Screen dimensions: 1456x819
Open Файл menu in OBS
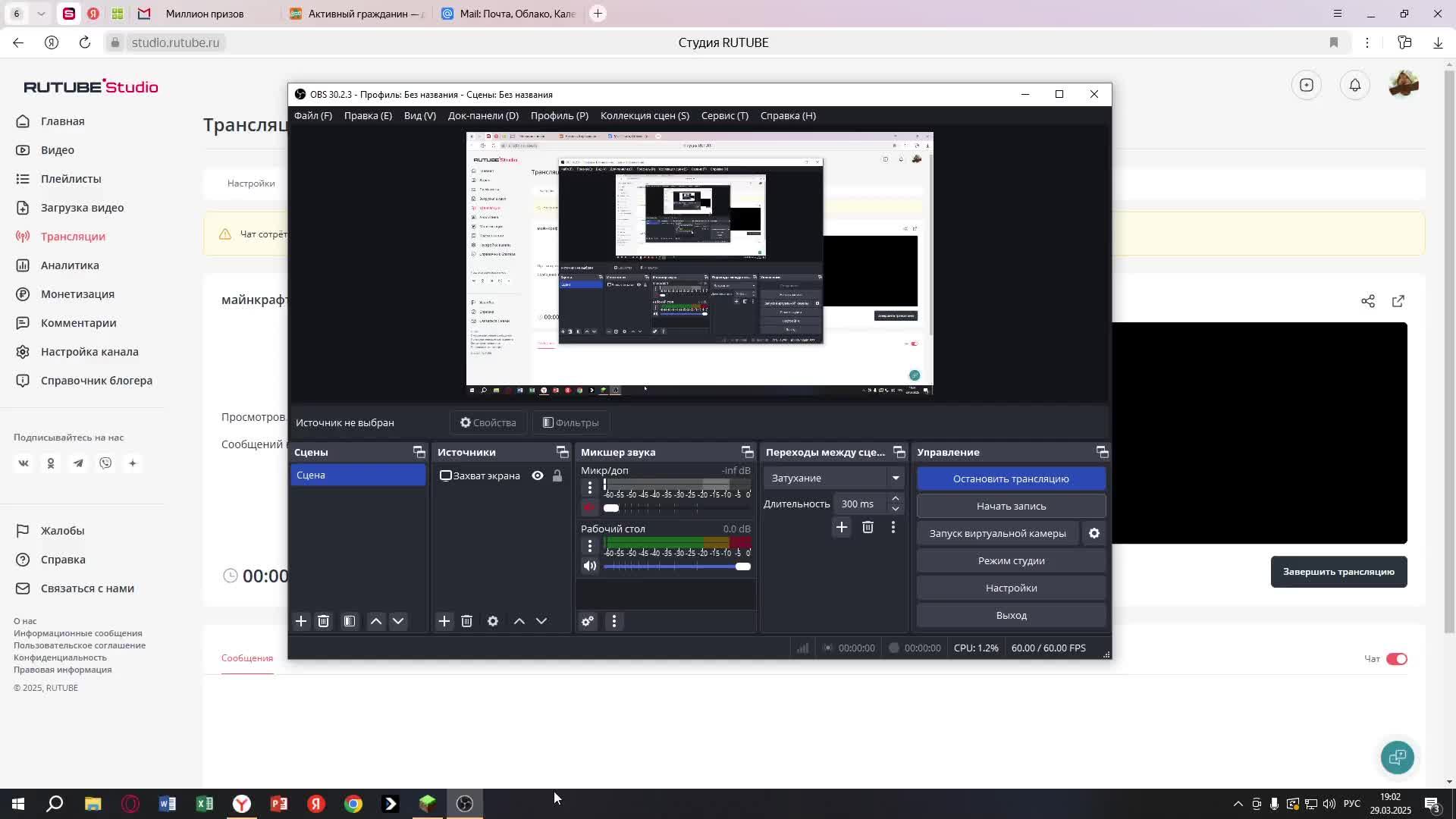tap(313, 116)
